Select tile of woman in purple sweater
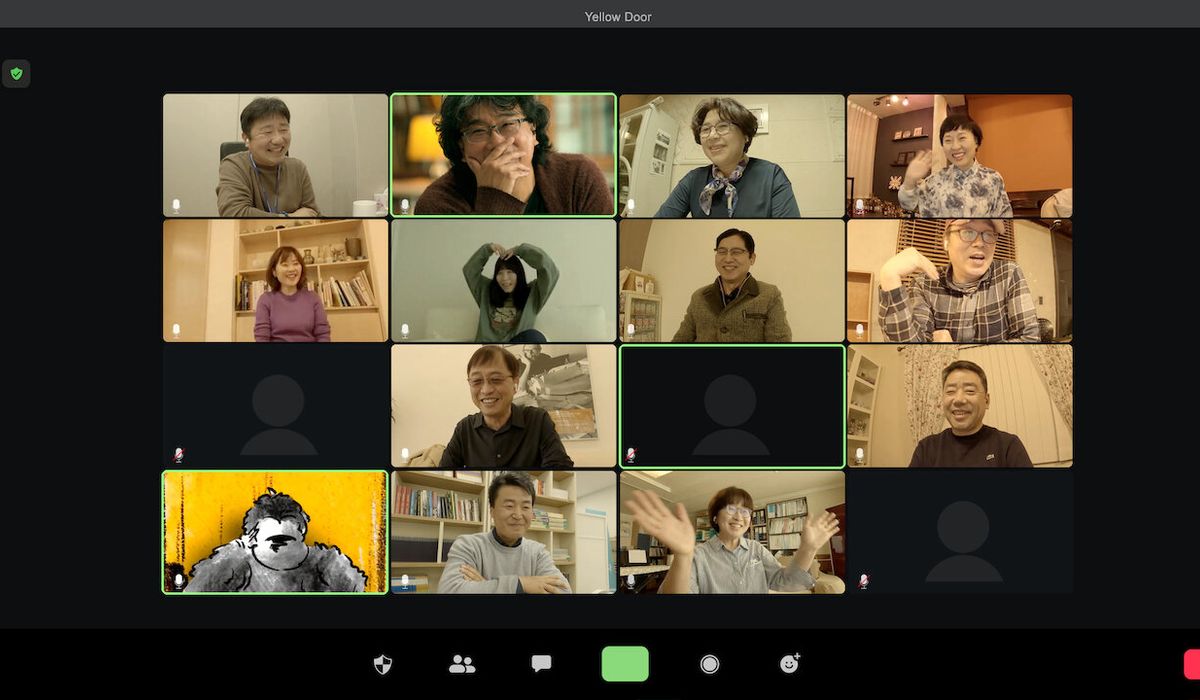The image size is (1200, 700). click(x=275, y=281)
